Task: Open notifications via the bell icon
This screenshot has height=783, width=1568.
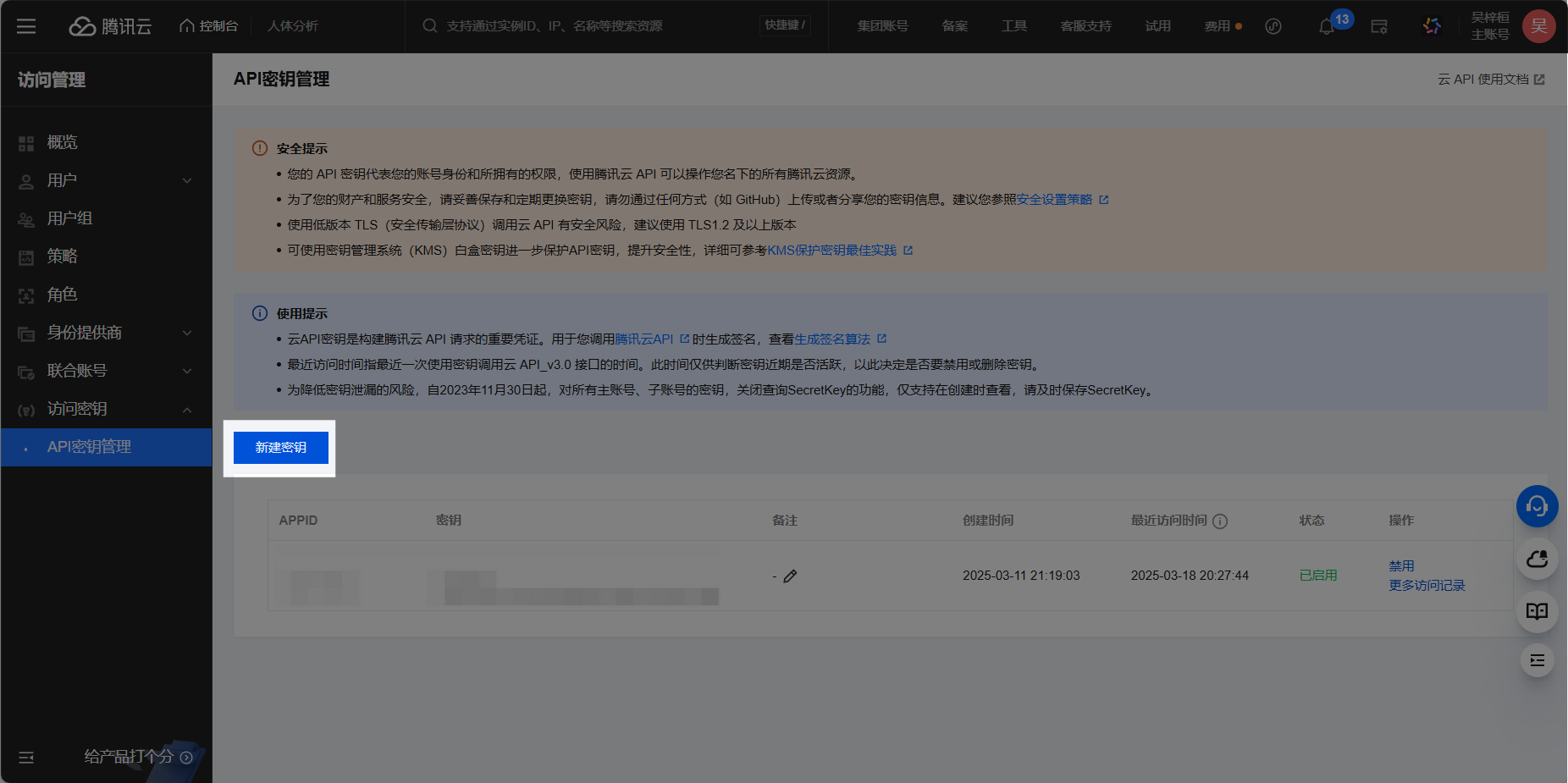Action: tap(1325, 26)
